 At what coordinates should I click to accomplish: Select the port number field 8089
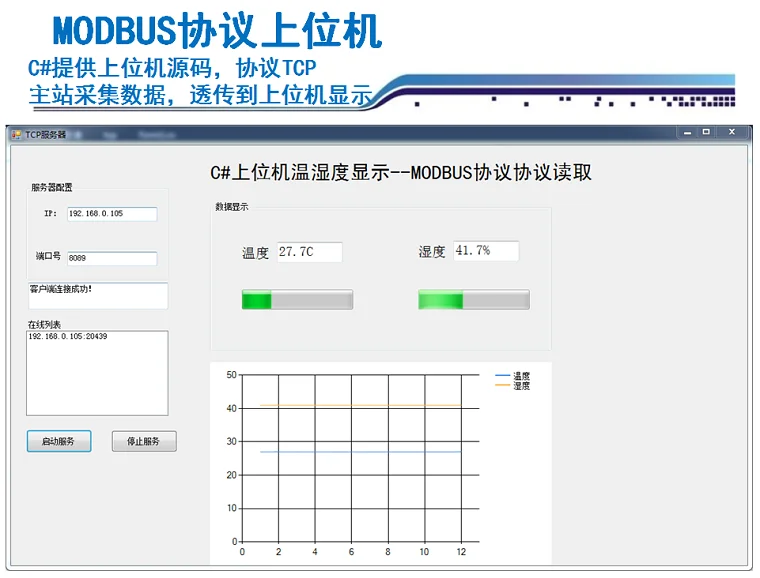coord(112,258)
